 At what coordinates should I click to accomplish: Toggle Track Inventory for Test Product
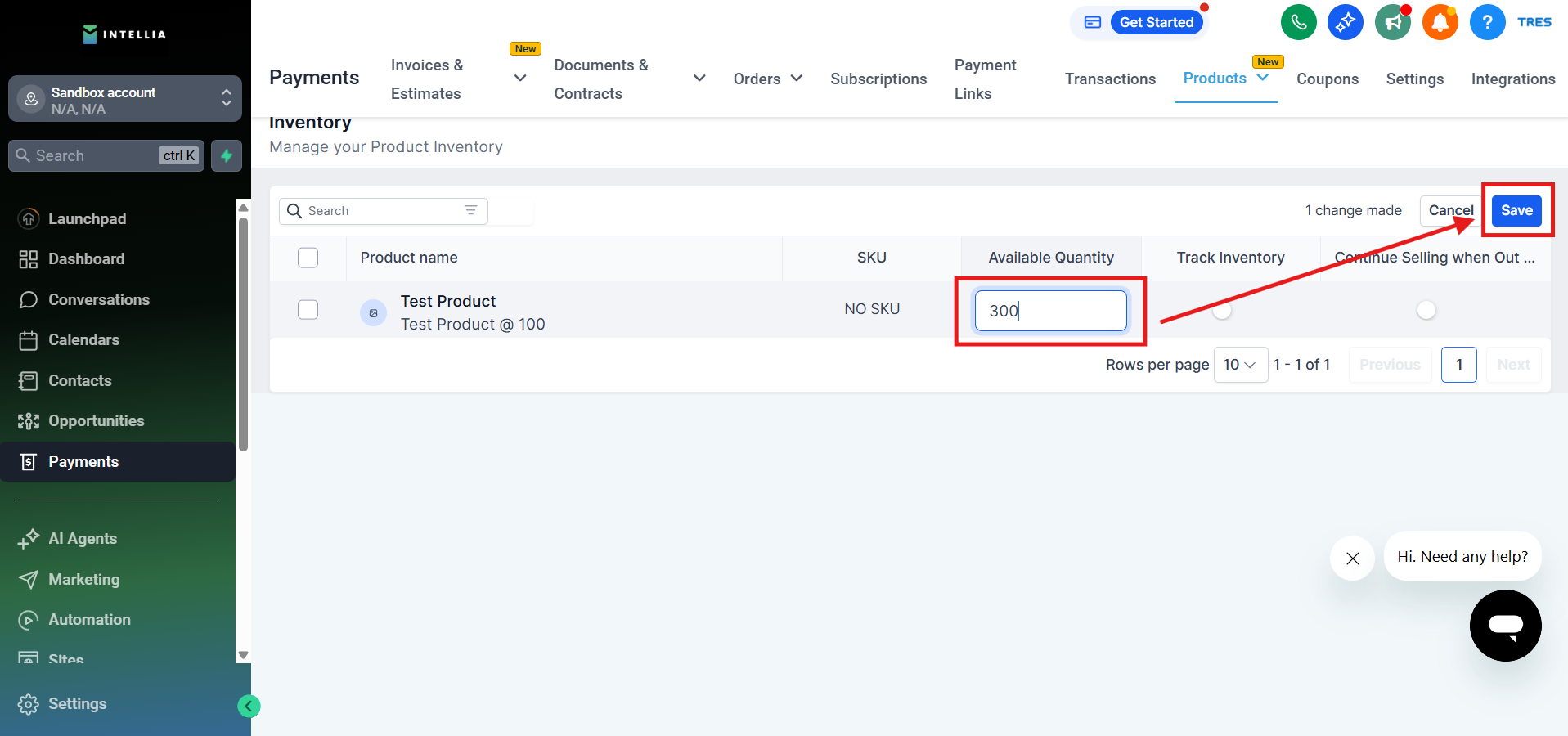click(x=1222, y=311)
